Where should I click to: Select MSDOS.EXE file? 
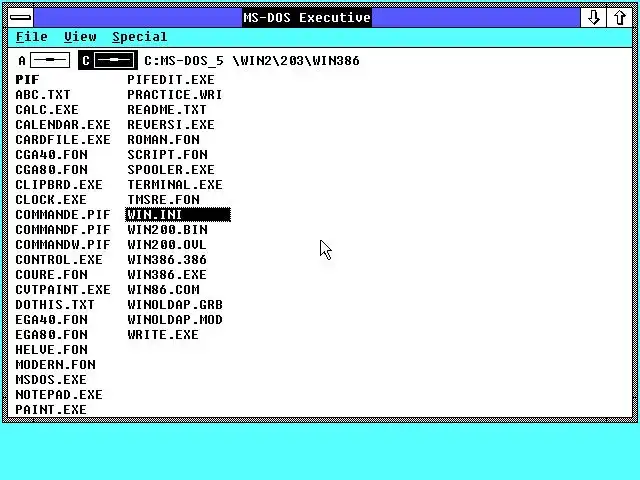click(51, 380)
